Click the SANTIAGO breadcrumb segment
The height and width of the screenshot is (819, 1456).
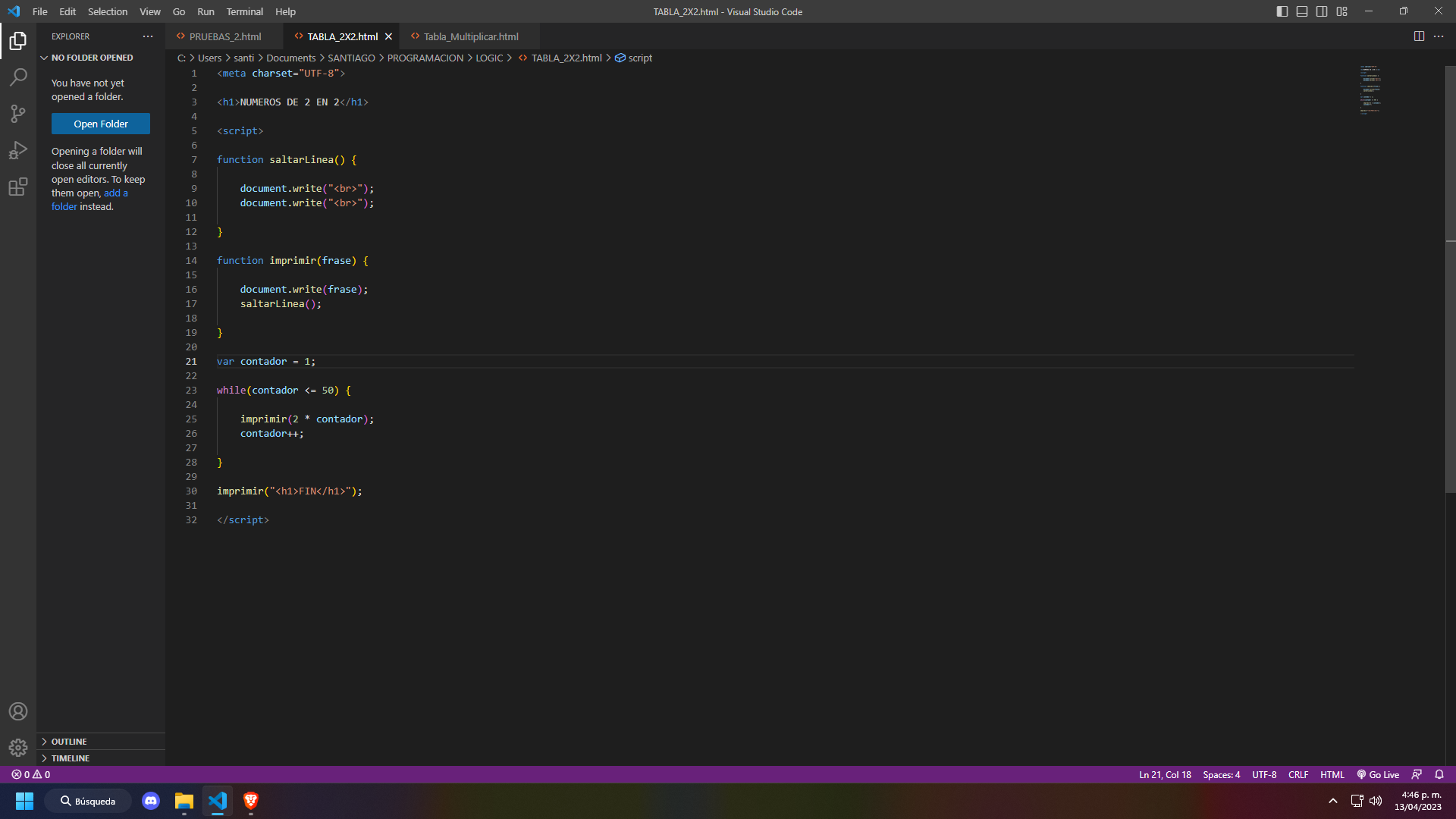(x=351, y=58)
